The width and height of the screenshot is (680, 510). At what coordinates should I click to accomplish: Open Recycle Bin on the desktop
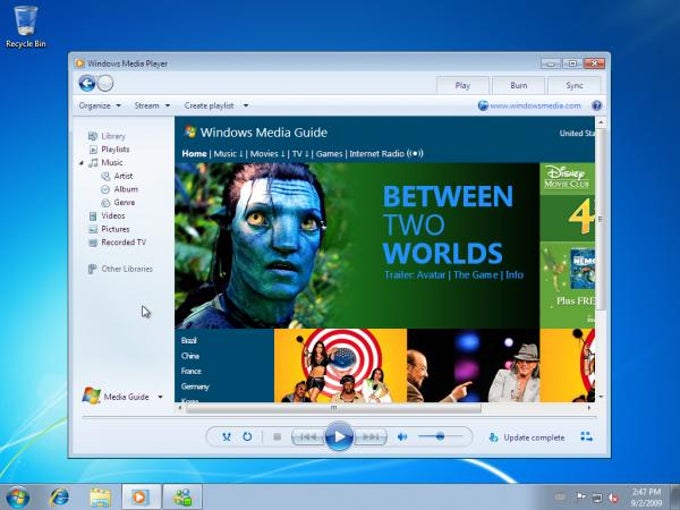26,25
